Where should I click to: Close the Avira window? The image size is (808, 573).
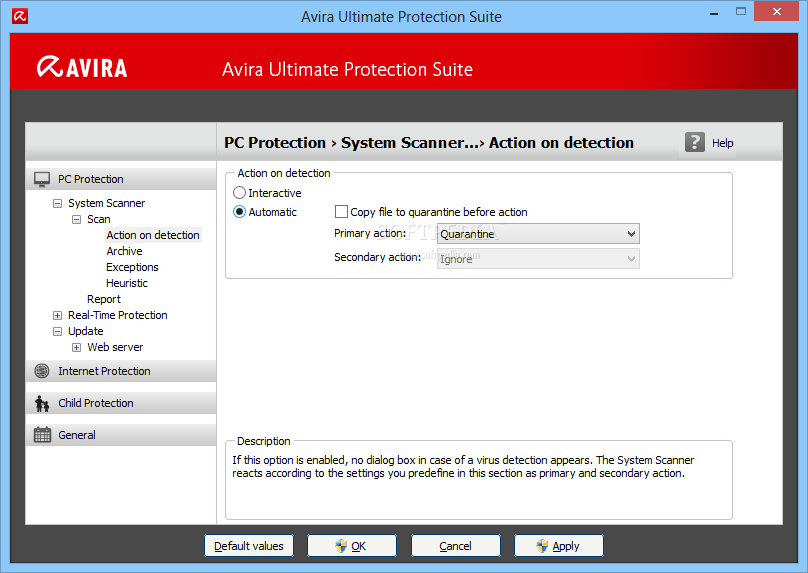(777, 11)
